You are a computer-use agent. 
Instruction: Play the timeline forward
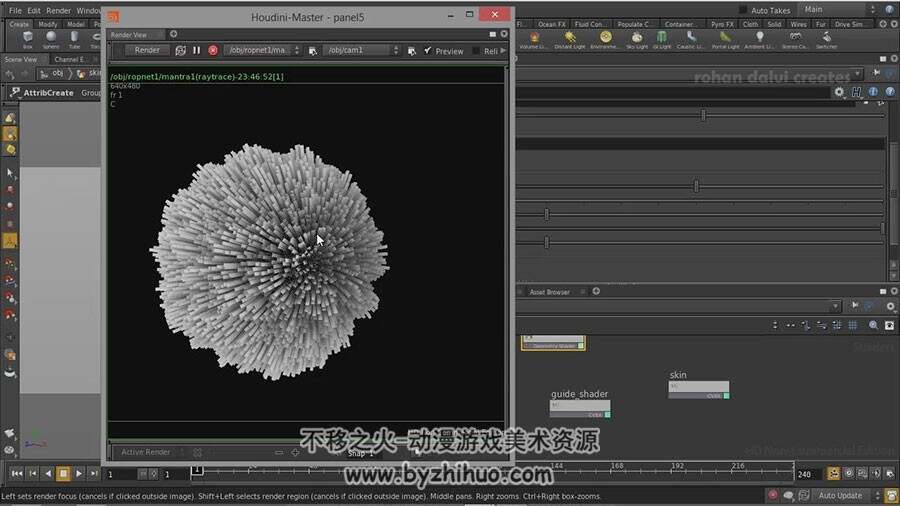(x=79, y=474)
